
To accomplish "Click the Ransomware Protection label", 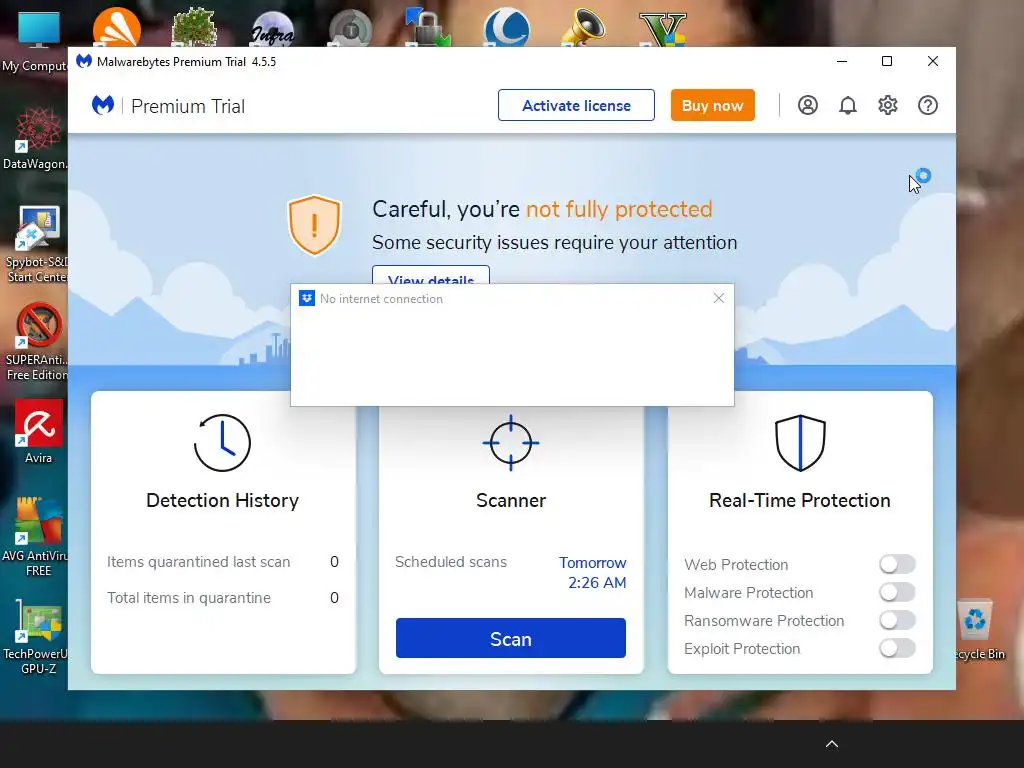I will point(764,620).
